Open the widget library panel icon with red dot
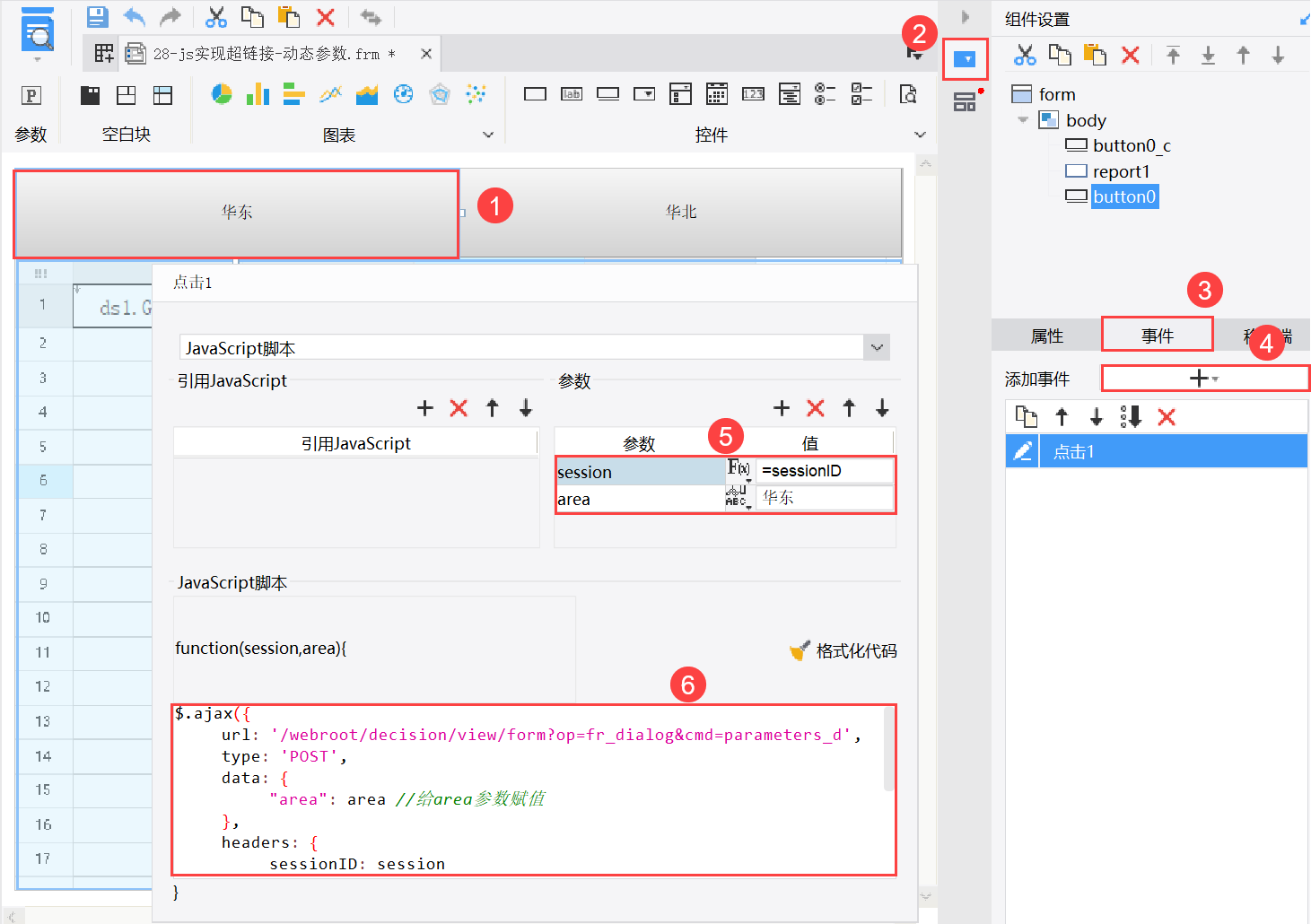 [966, 101]
